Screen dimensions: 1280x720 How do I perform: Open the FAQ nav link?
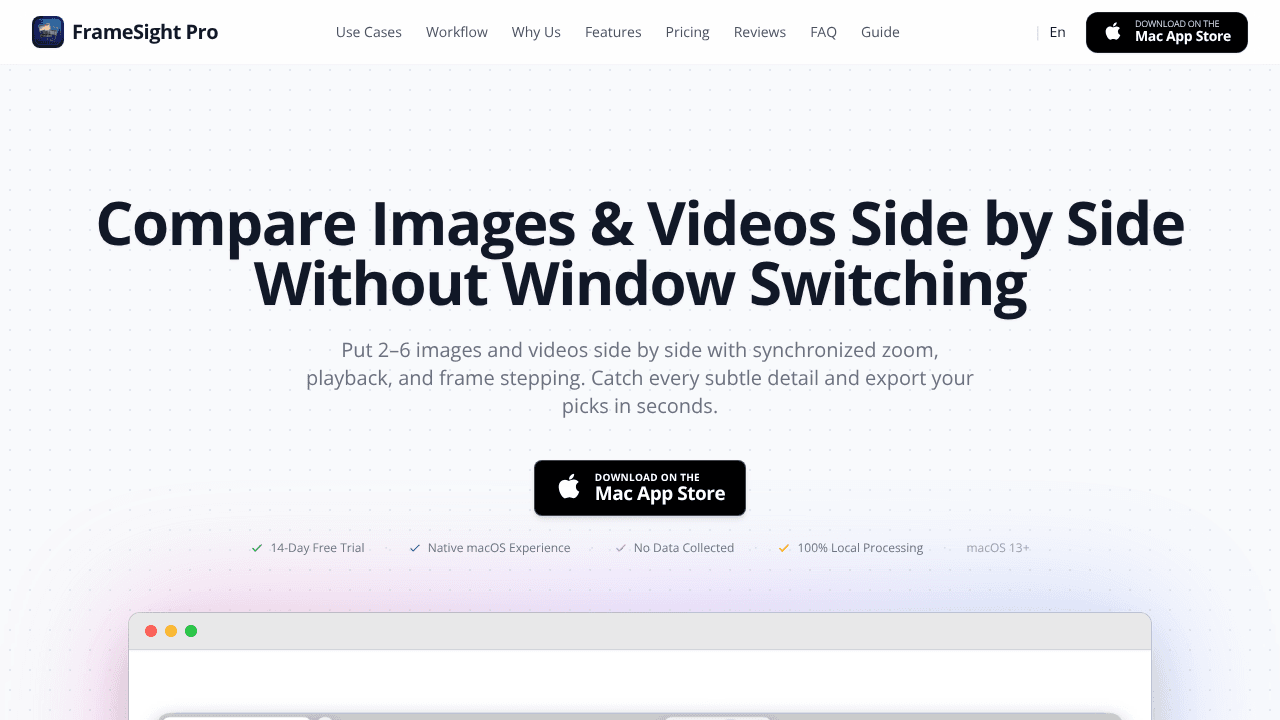824,32
